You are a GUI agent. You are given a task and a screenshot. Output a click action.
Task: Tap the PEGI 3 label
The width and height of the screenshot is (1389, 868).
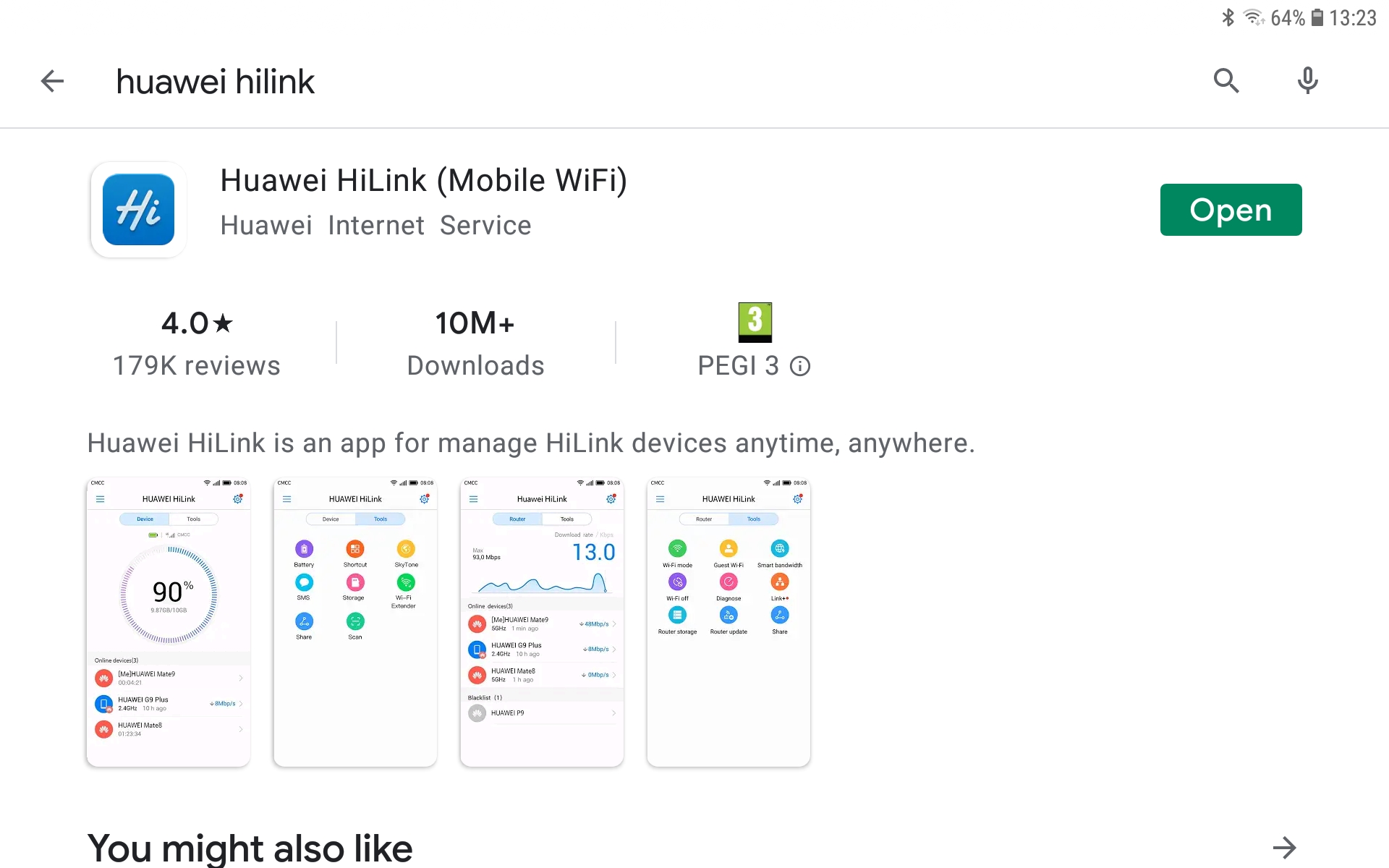pos(739,366)
